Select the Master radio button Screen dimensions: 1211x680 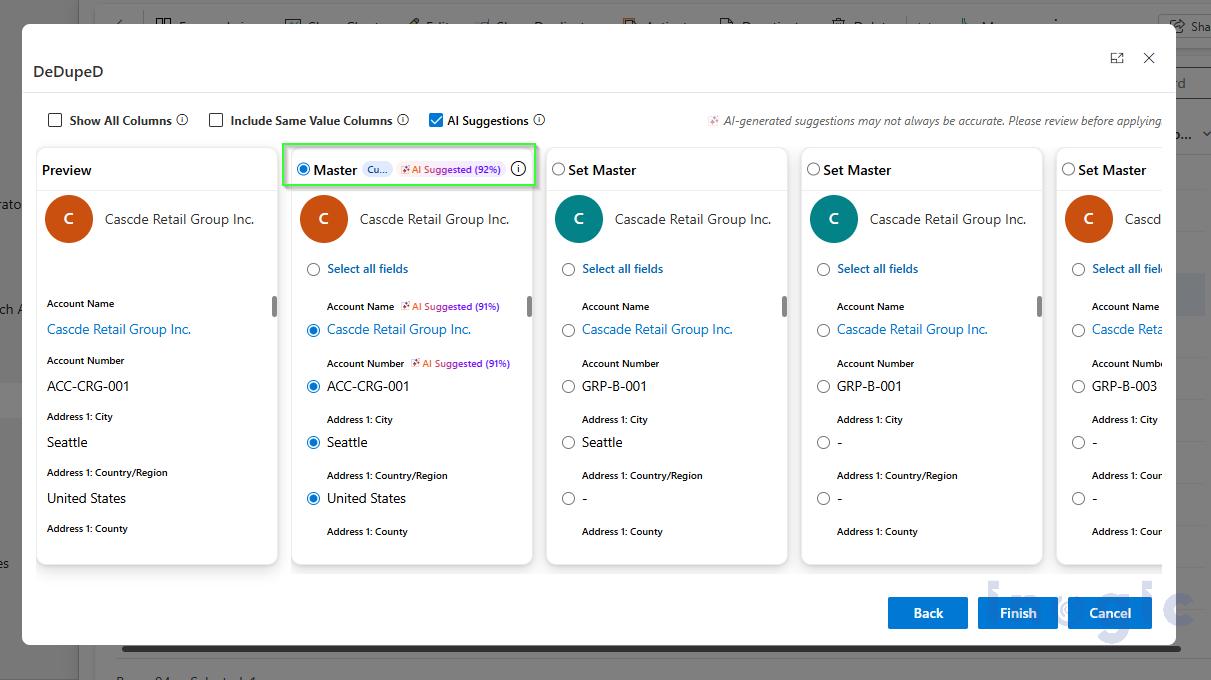[303, 169]
